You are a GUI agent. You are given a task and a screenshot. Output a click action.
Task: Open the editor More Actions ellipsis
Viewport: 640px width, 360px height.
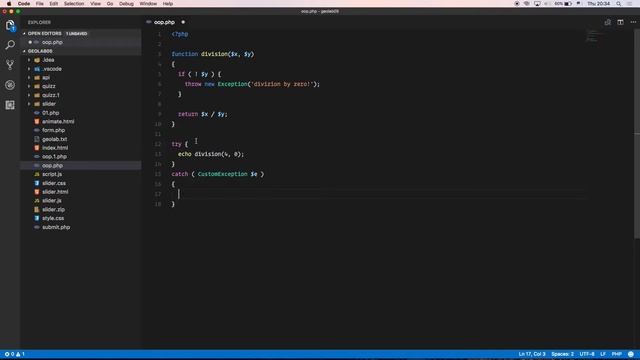tap(633, 22)
